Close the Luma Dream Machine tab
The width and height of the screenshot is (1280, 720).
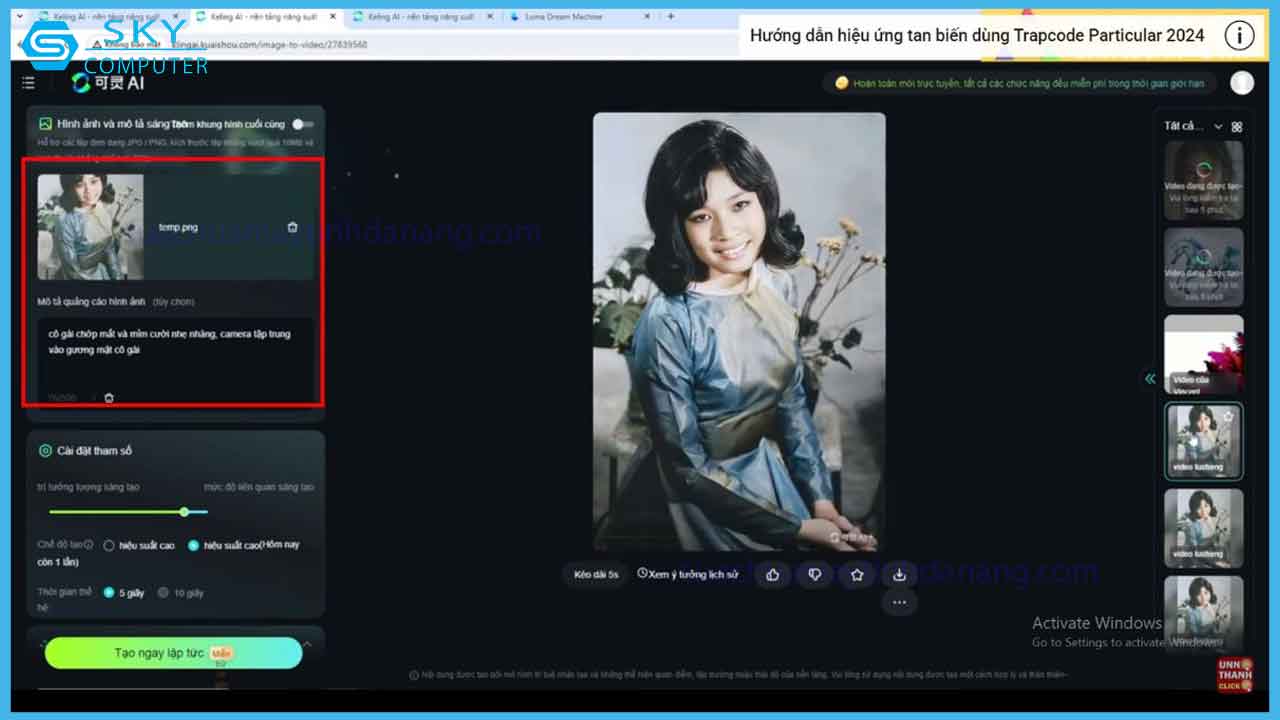(x=647, y=16)
